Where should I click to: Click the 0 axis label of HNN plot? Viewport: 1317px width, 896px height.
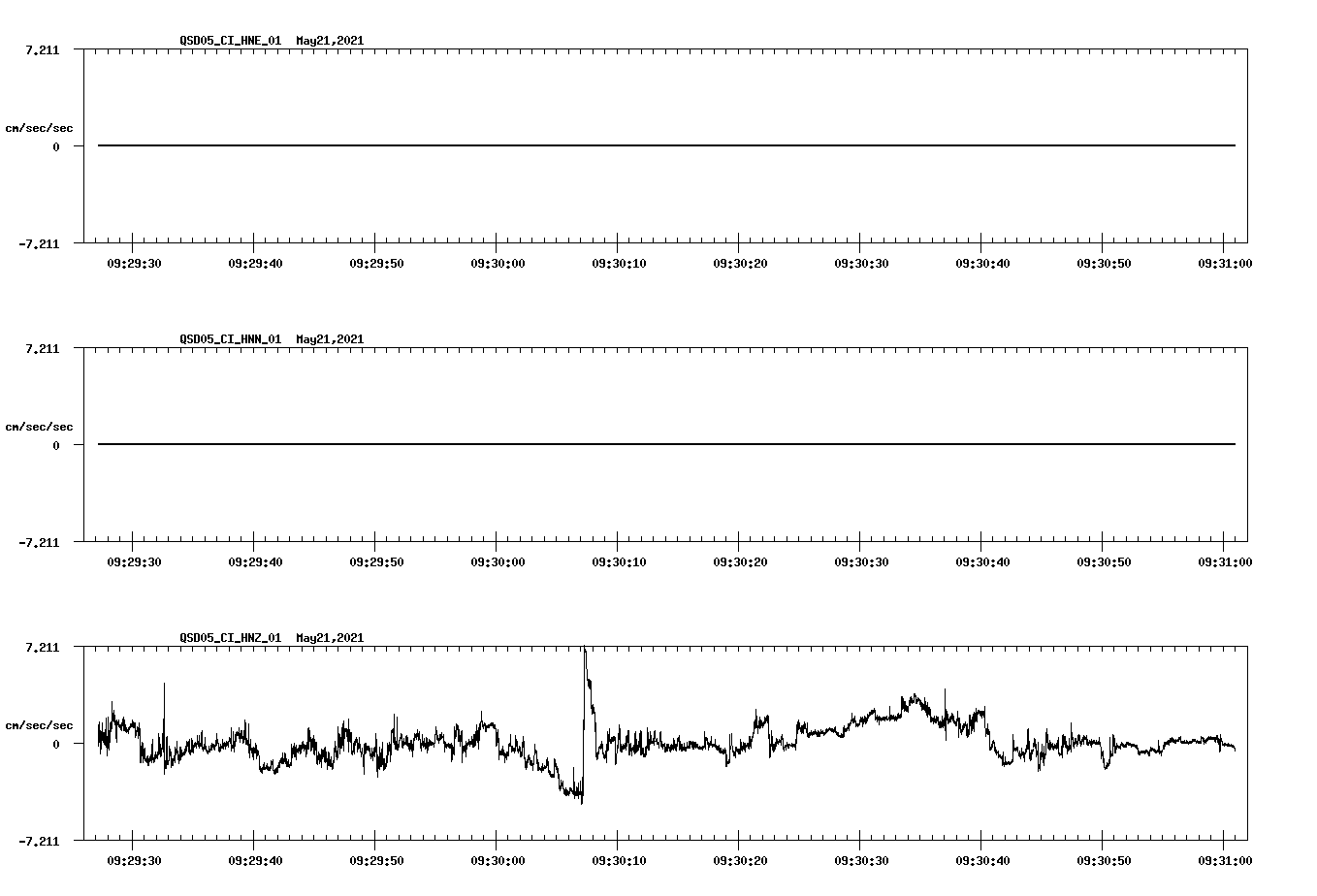[x=56, y=445]
